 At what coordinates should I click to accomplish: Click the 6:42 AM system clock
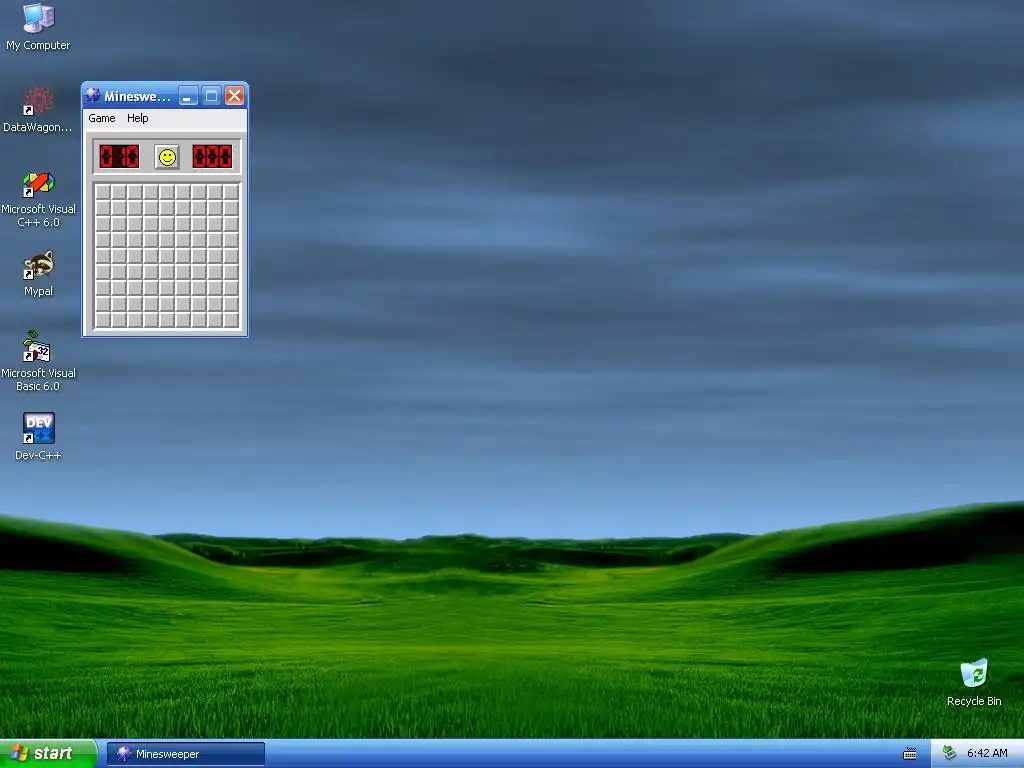(x=987, y=754)
